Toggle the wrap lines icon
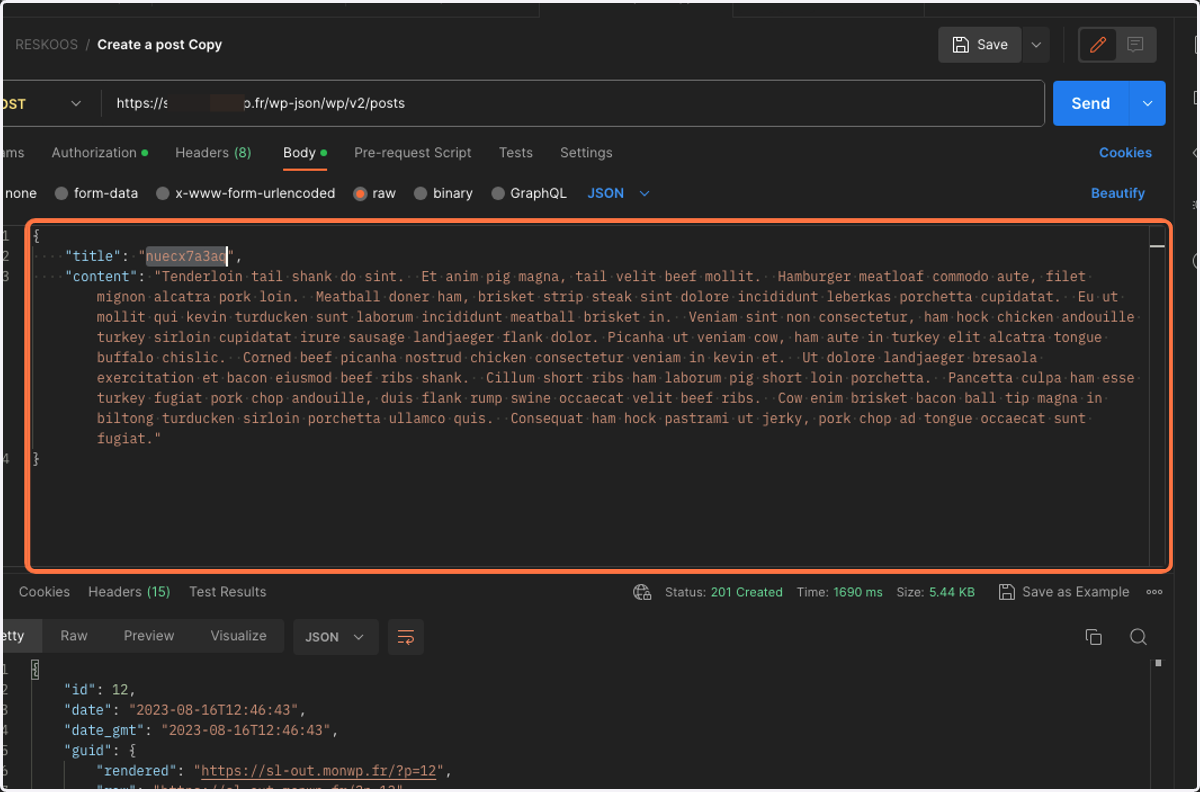 (406, 637)
